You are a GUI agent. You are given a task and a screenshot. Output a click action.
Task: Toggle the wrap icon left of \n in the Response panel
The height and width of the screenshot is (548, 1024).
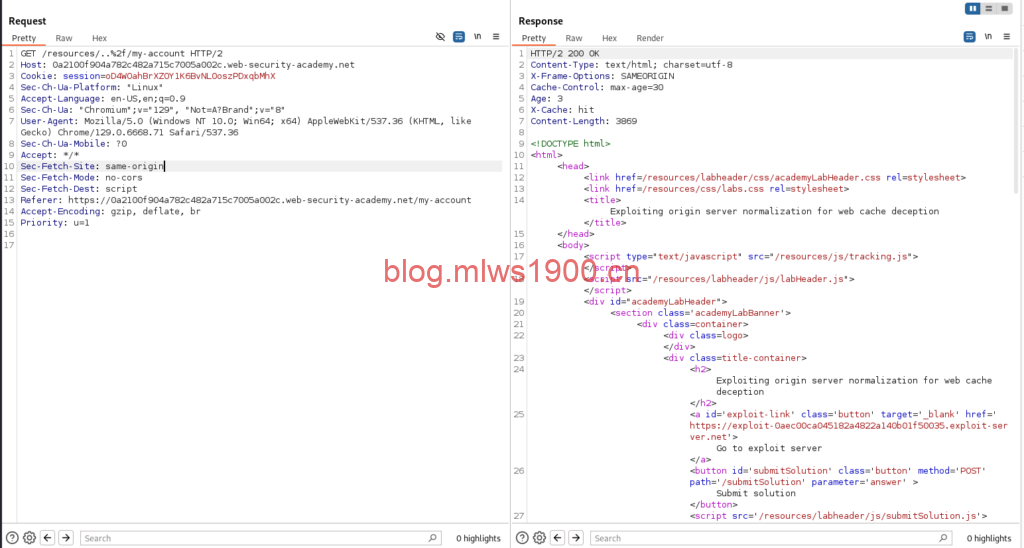970,37
